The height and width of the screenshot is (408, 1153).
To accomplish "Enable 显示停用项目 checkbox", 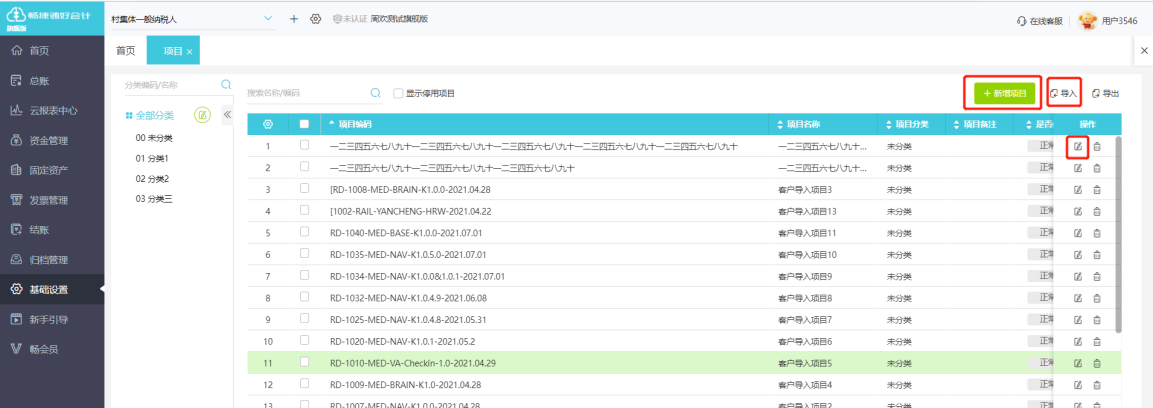I will [398, 93].
